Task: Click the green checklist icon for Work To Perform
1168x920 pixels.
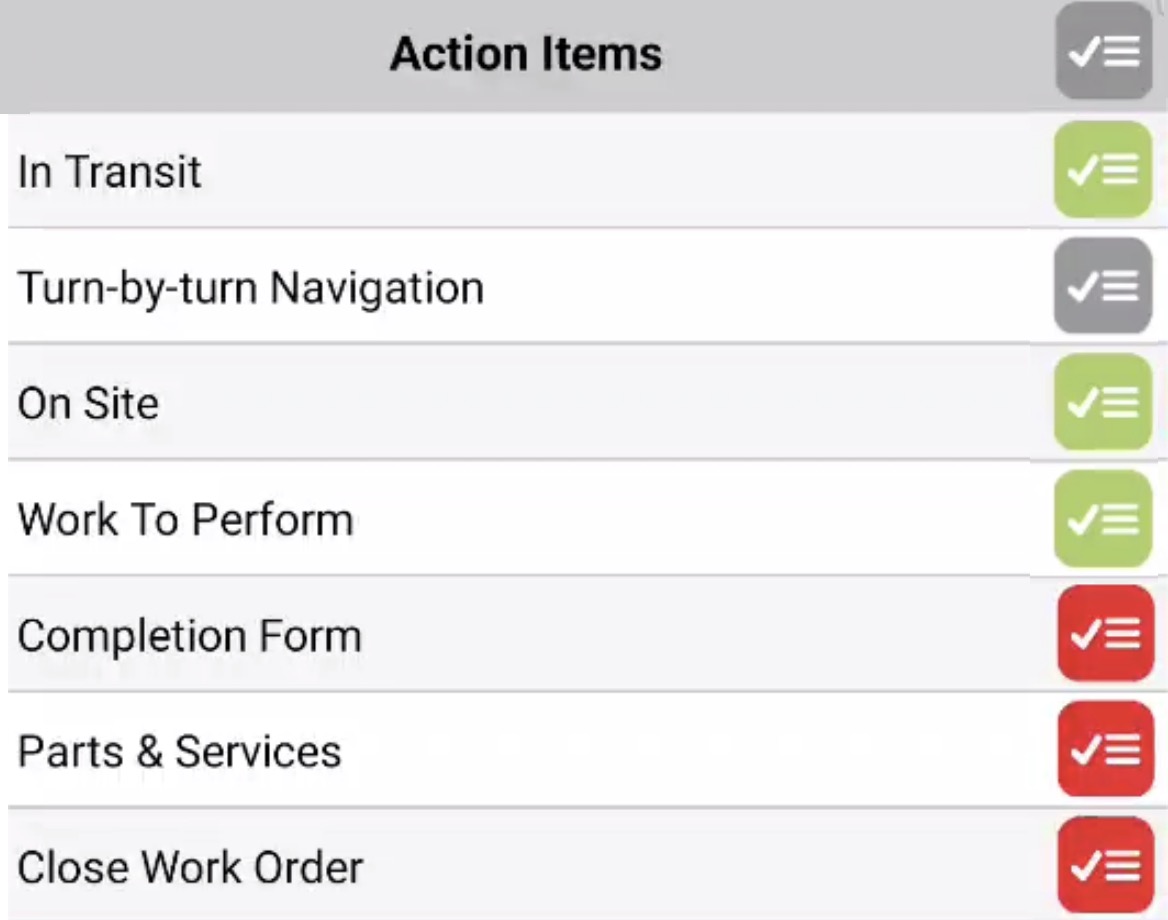Action: pyautogui.click(x=1103, y=518)
